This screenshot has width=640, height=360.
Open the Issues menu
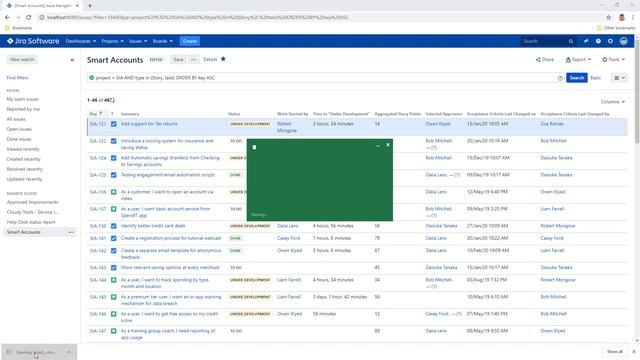tap(138, 41)
